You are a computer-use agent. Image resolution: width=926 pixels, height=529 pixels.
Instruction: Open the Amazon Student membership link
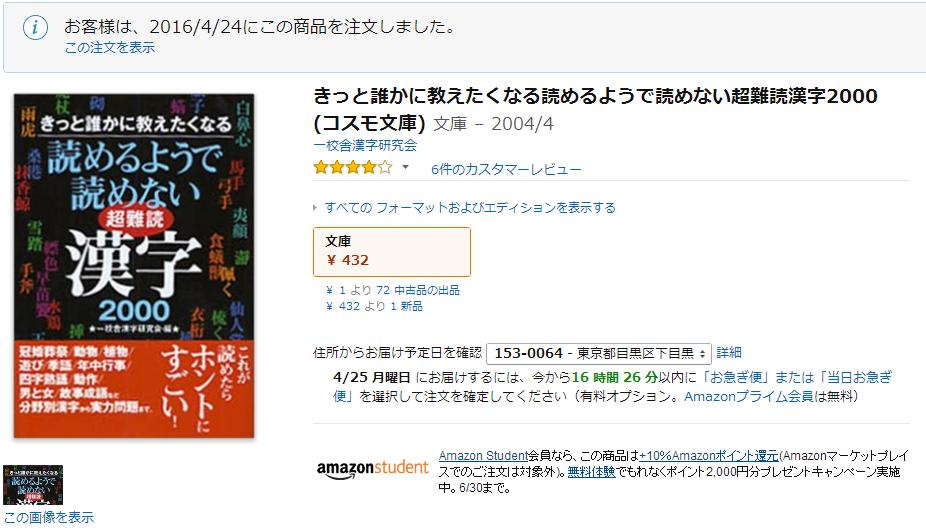click(x=483, y=456)
